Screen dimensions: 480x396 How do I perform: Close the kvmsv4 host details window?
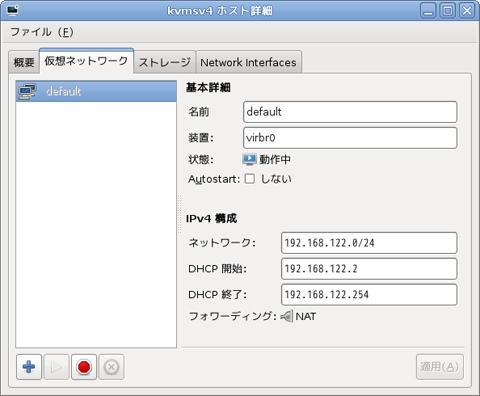[467, 11]
